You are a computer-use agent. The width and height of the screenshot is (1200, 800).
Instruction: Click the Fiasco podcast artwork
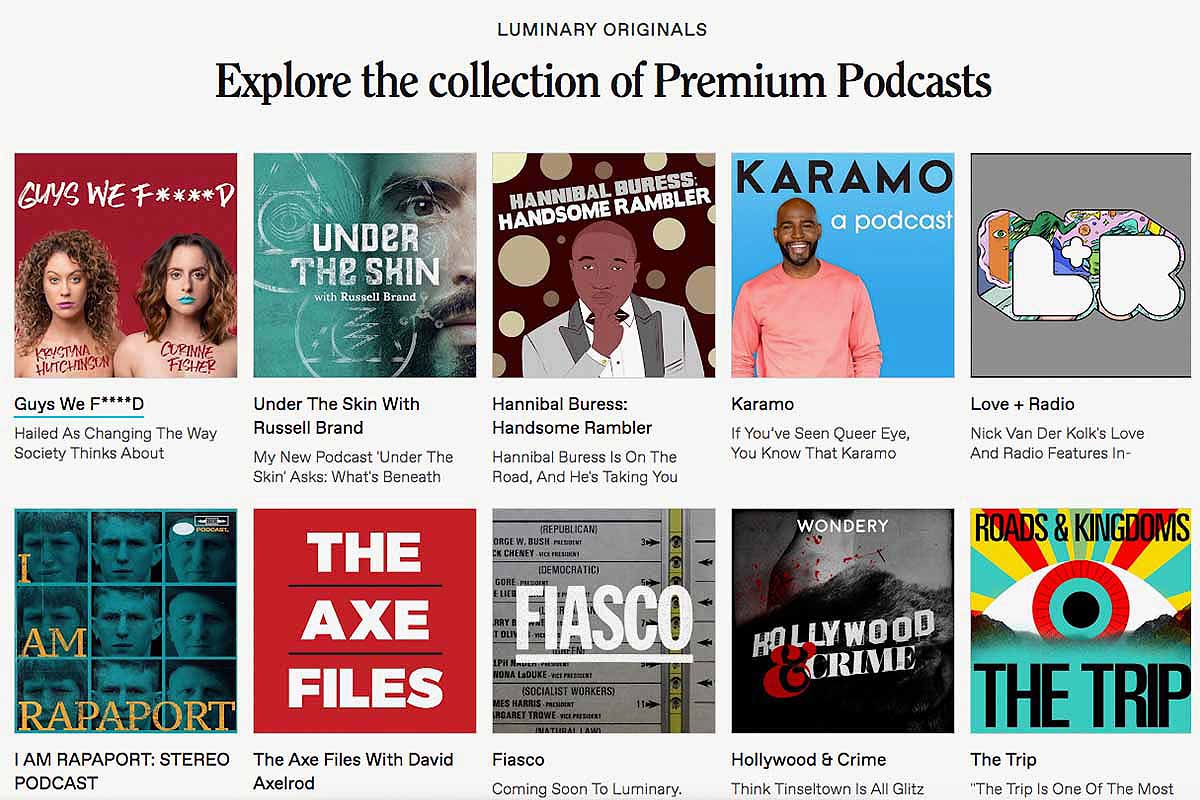pyautogui.click(x=604, y=621)
